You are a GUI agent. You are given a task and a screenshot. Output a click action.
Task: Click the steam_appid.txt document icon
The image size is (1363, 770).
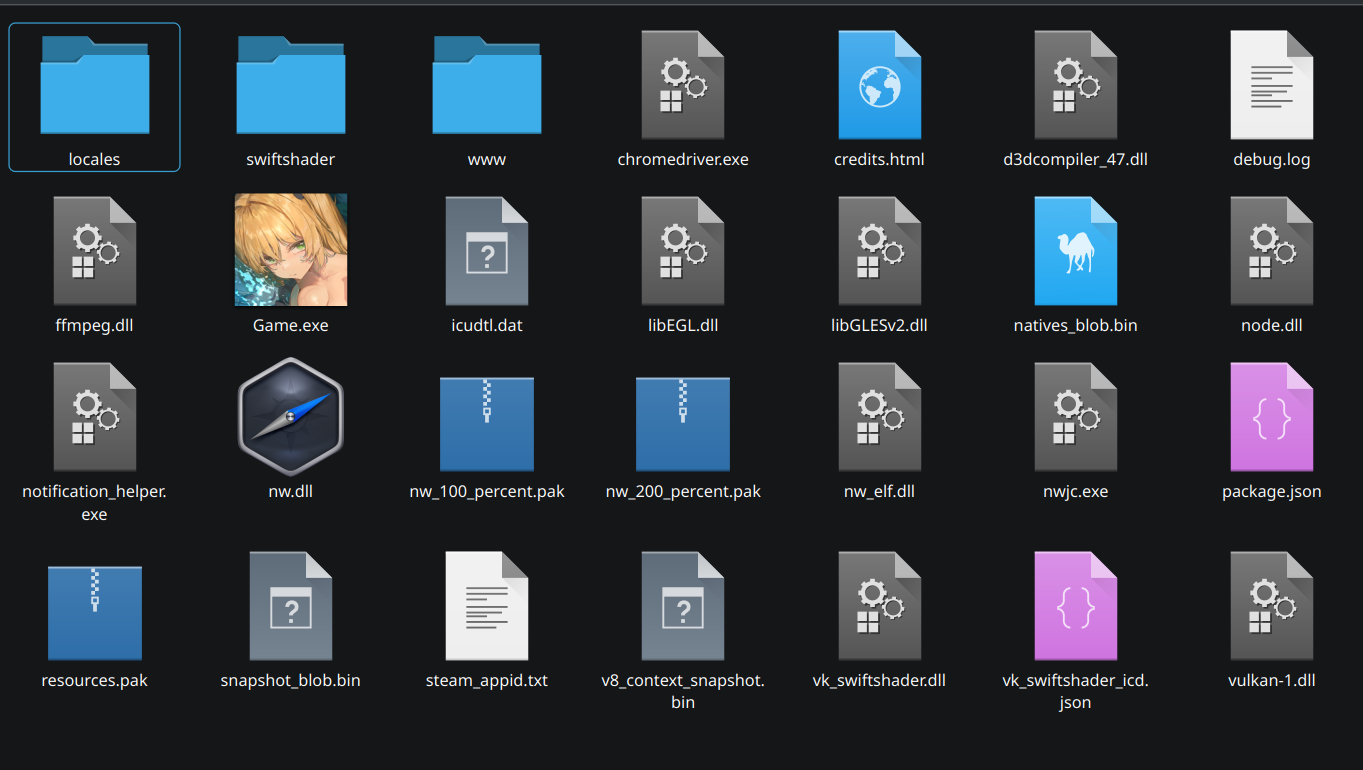[487, 606]
